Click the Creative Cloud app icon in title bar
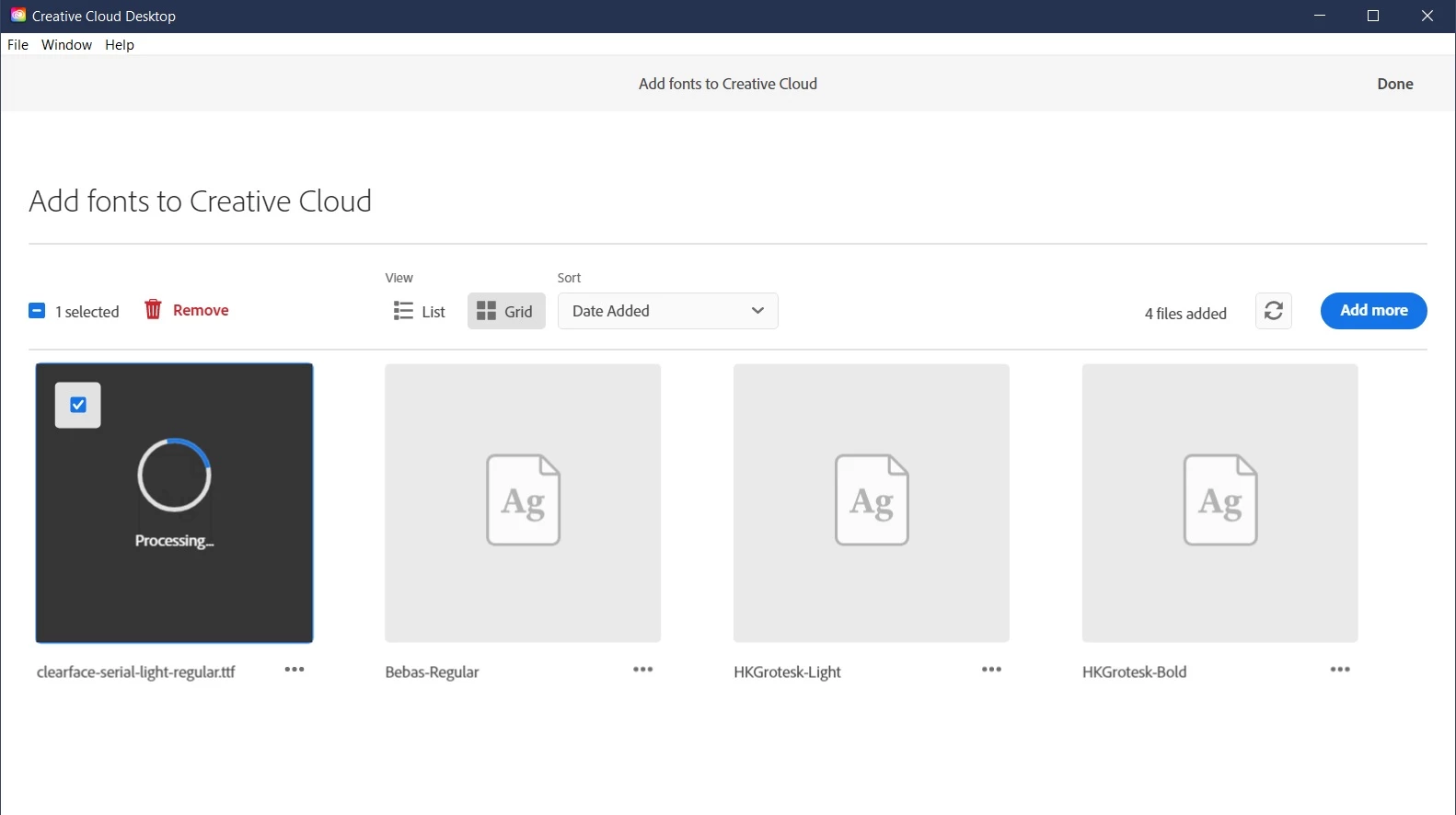 [17, 16]
